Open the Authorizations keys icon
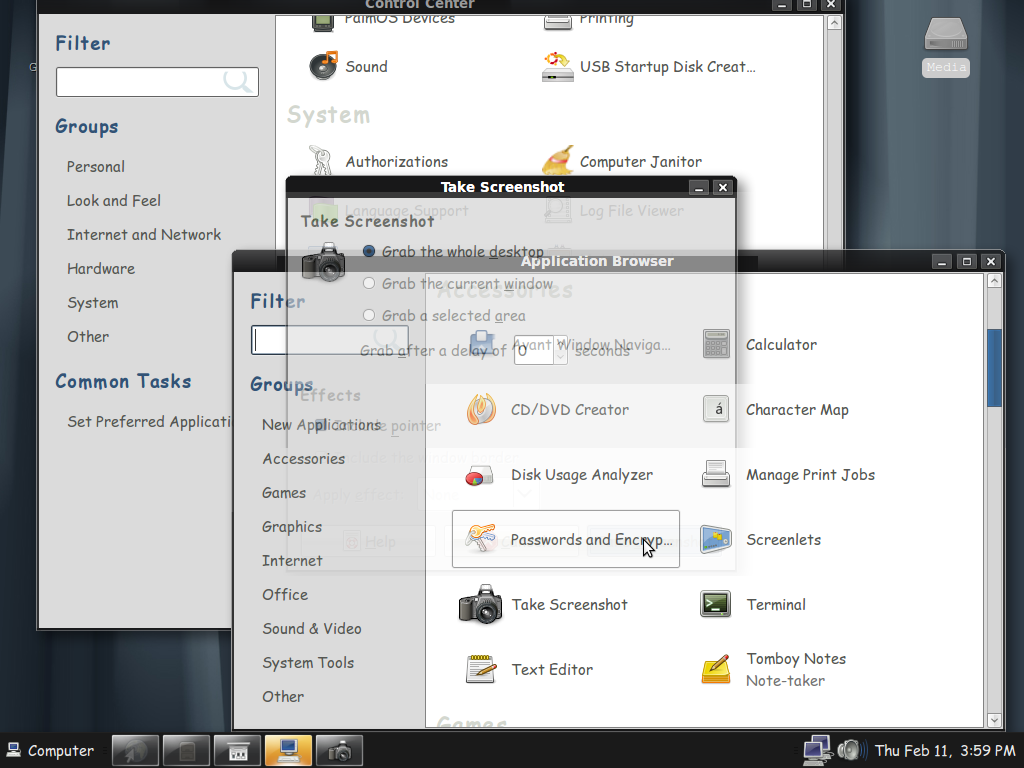 (x=321, y=161)
